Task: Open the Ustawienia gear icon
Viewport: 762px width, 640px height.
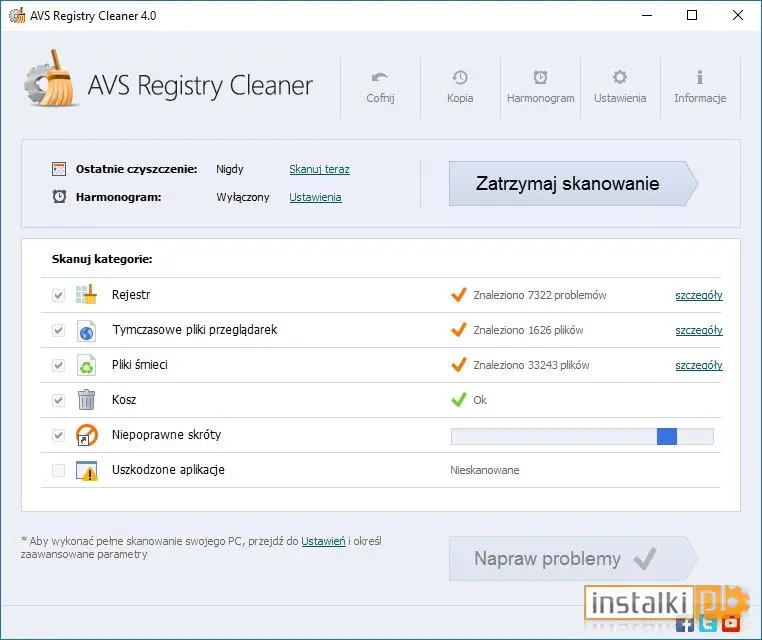Action: pos(620,77)
